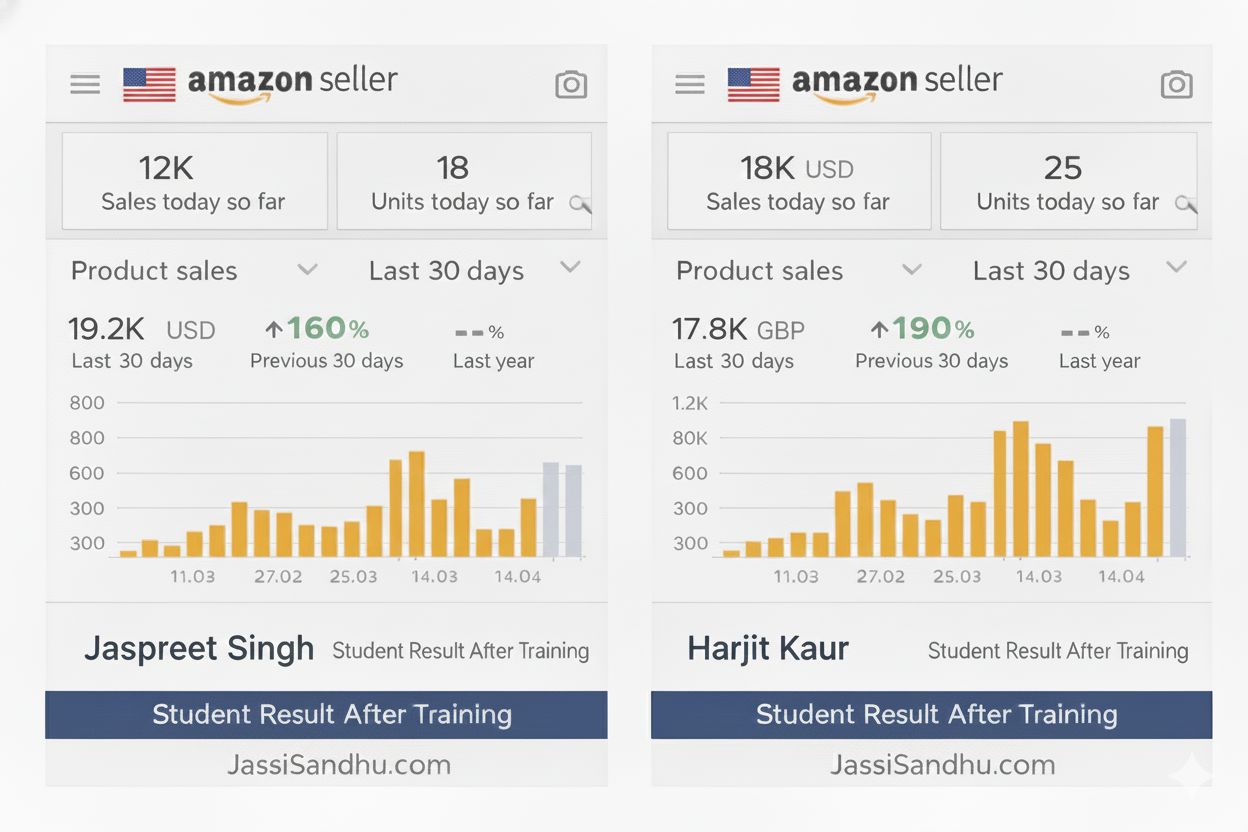
Task: Click search magnifier beside 18 units today
Action: pyautogui.click(x=580, y=204)
